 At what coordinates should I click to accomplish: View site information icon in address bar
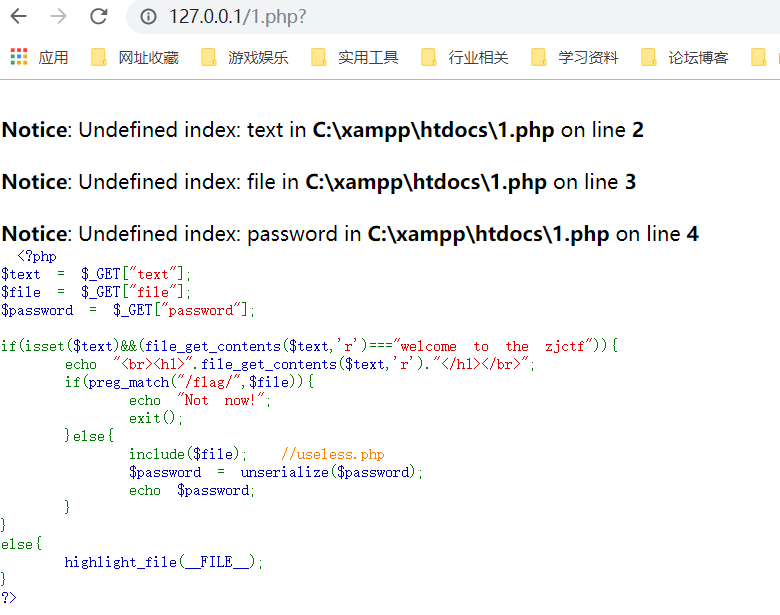(148, 17)
